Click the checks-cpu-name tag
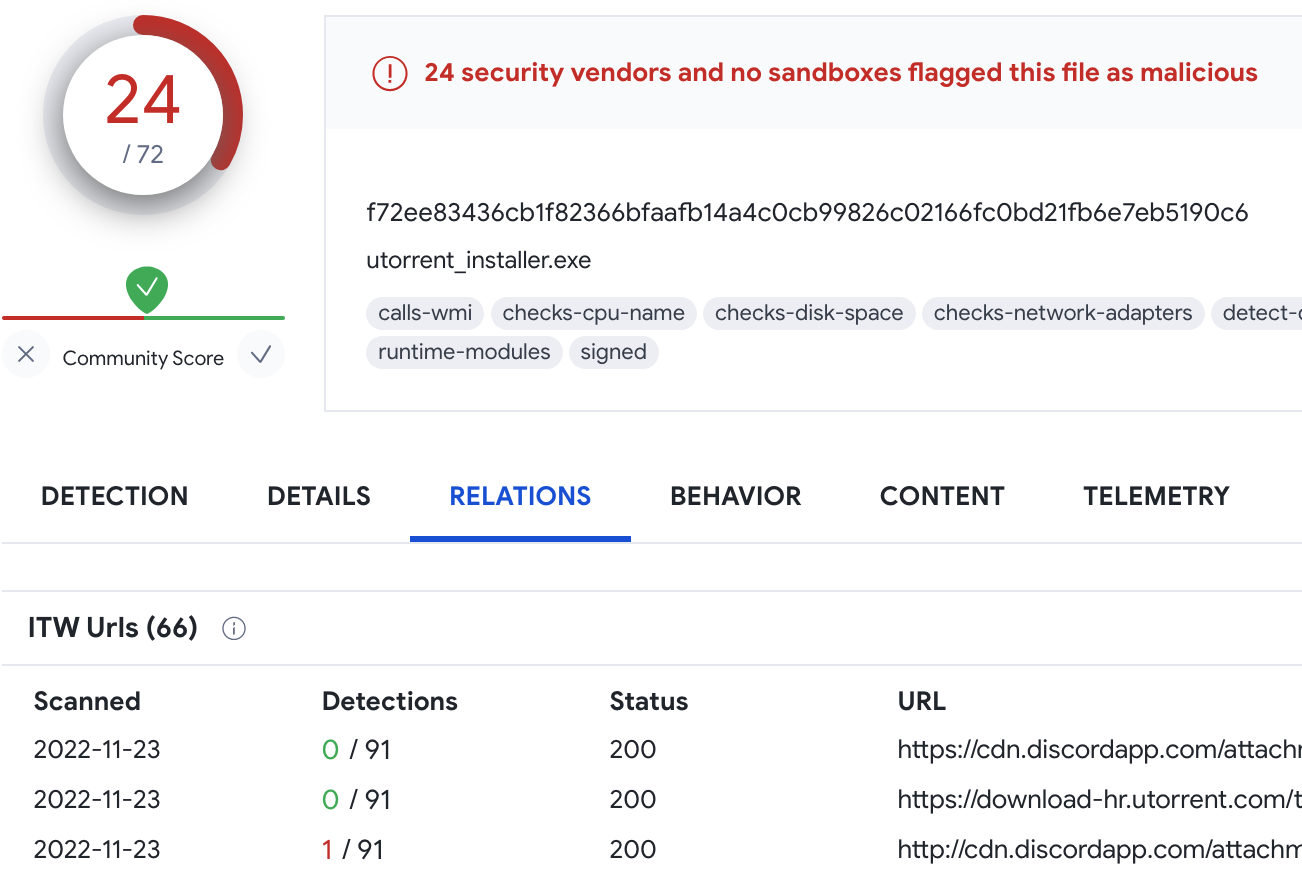 click(593, 313)
